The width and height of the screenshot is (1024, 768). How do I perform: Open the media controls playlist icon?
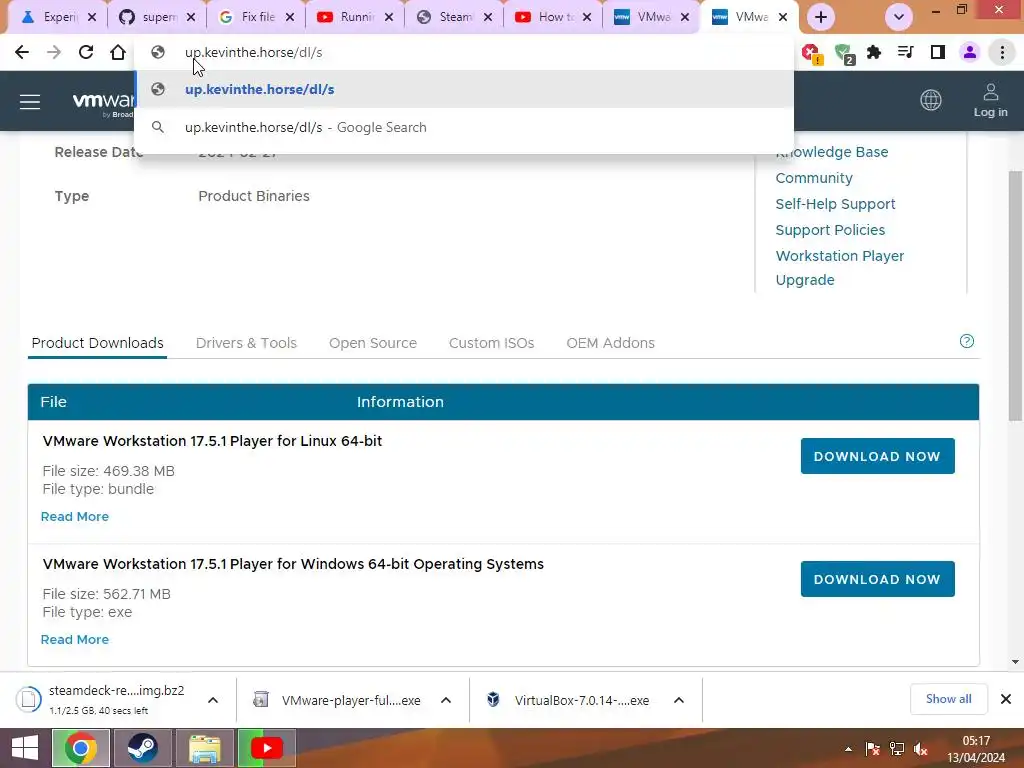[x=905, y=52]
